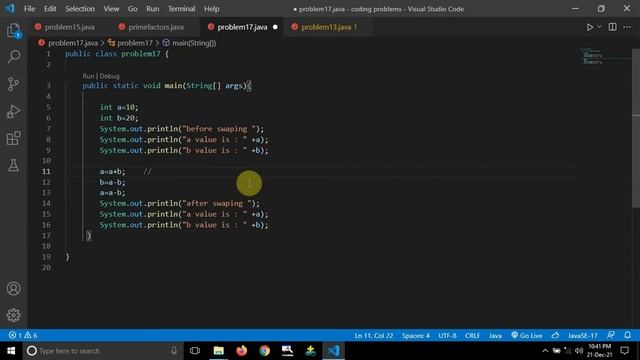This screenshot has width=640, height=360.
Task: Open Run and Debug view
Action: (13, 111)
